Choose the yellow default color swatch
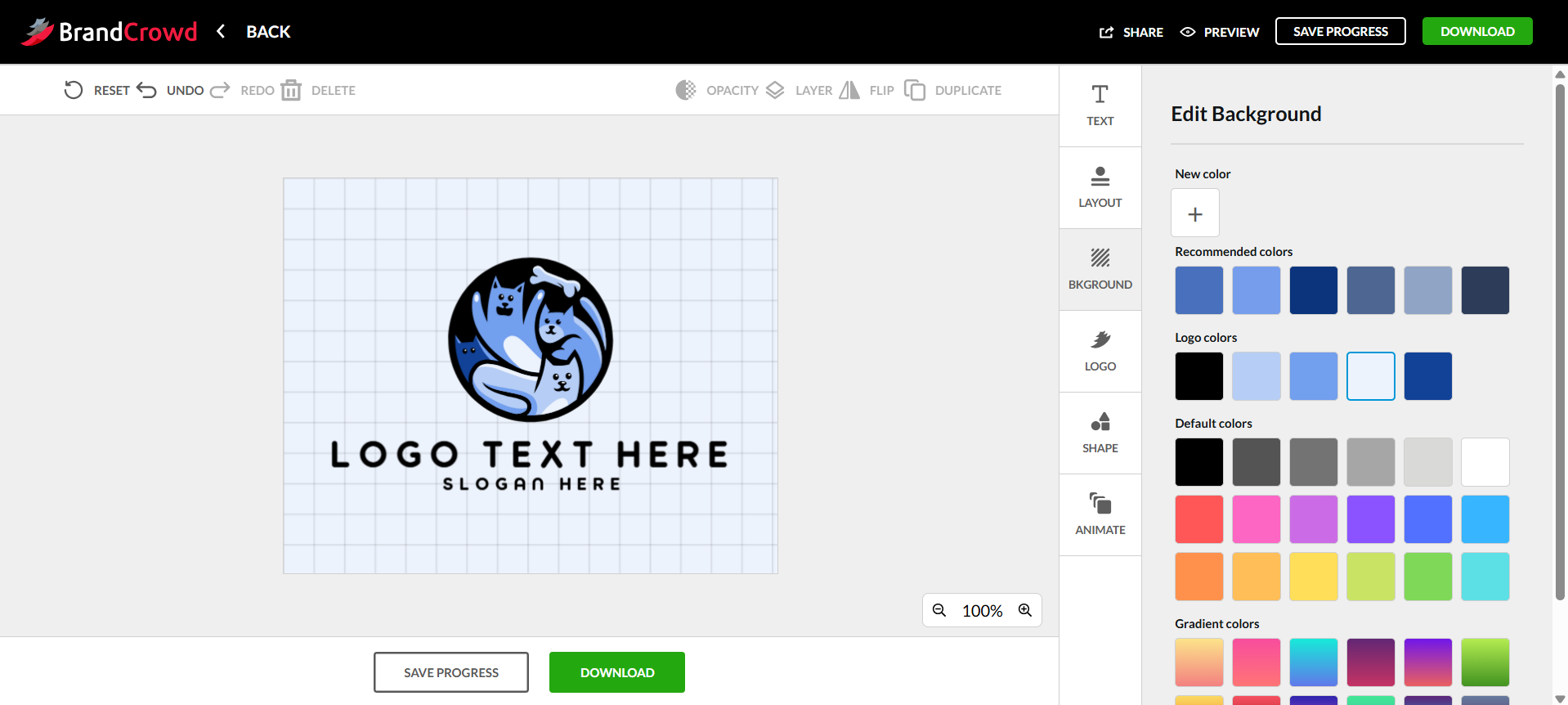Viewport: 1568px width, 705px height. 1314,577
